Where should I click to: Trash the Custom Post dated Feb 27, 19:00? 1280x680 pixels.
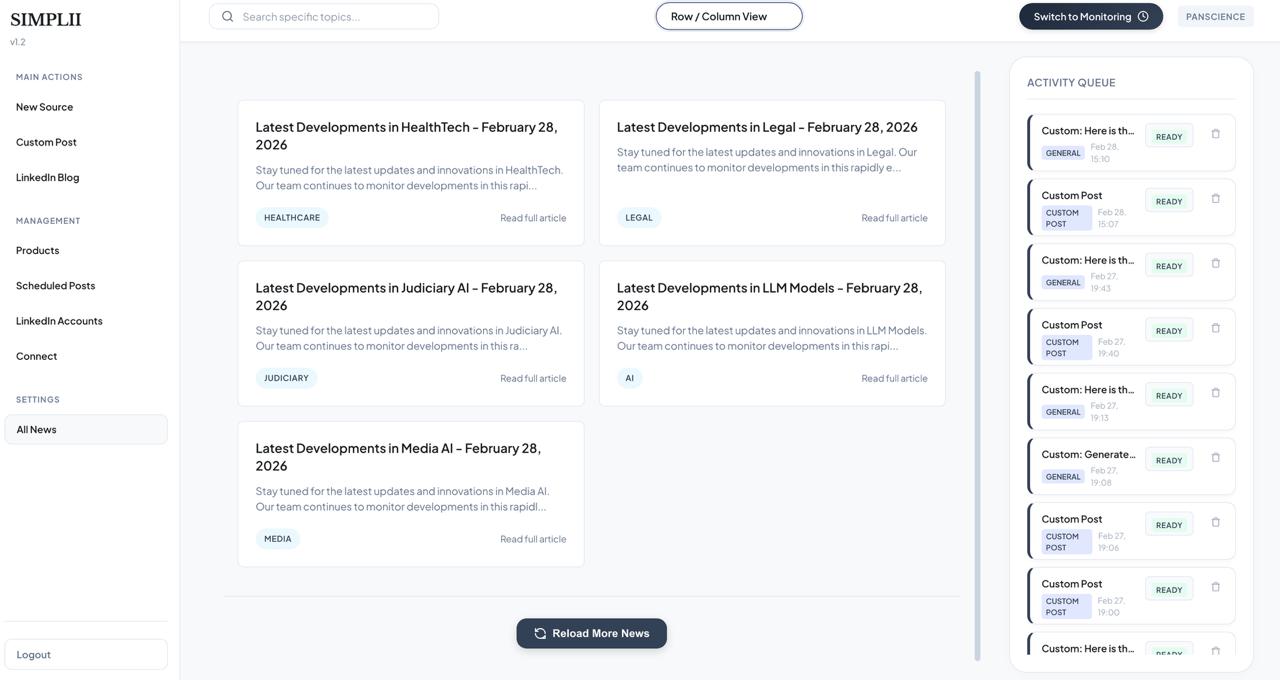[x=1215, y=587]
